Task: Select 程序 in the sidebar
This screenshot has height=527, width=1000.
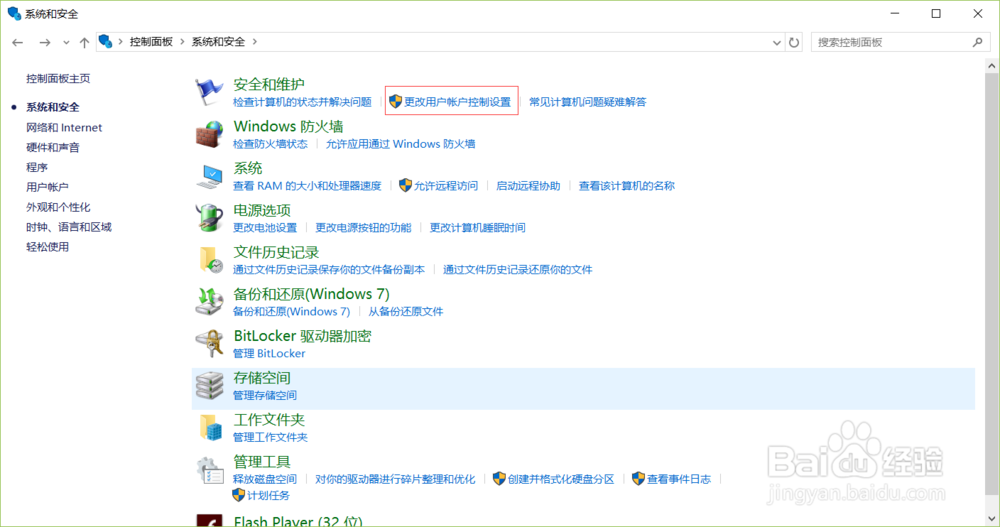Action: click(37, 167)
